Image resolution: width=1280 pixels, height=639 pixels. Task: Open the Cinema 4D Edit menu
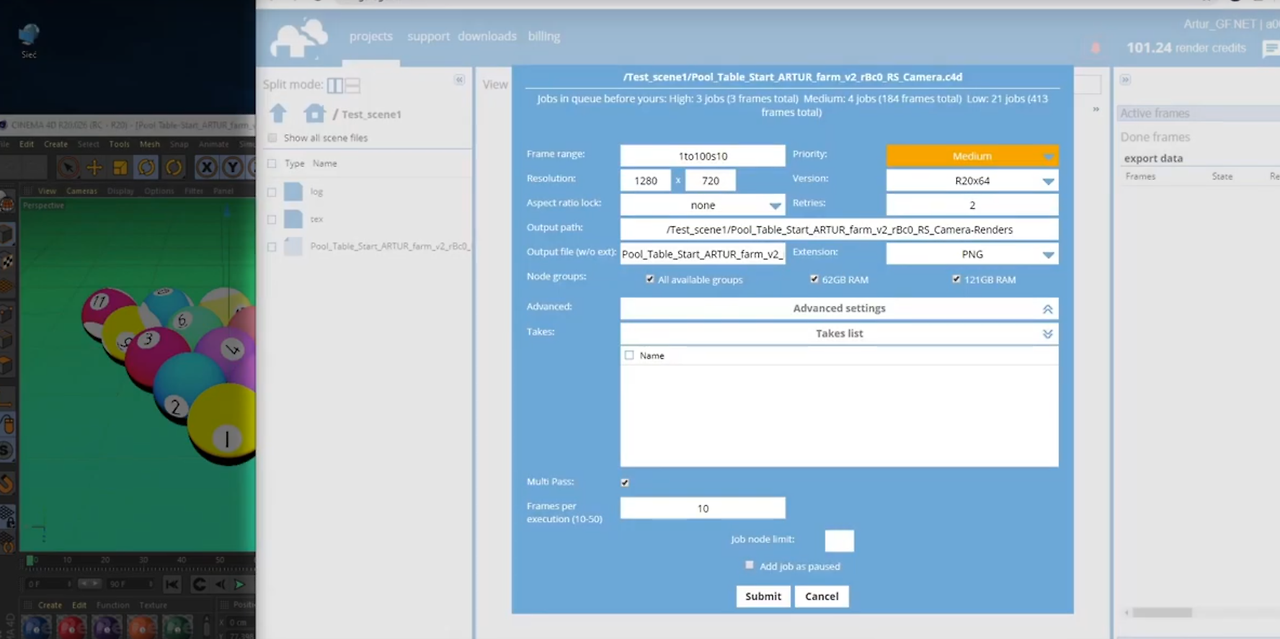[x=27, y=144]
